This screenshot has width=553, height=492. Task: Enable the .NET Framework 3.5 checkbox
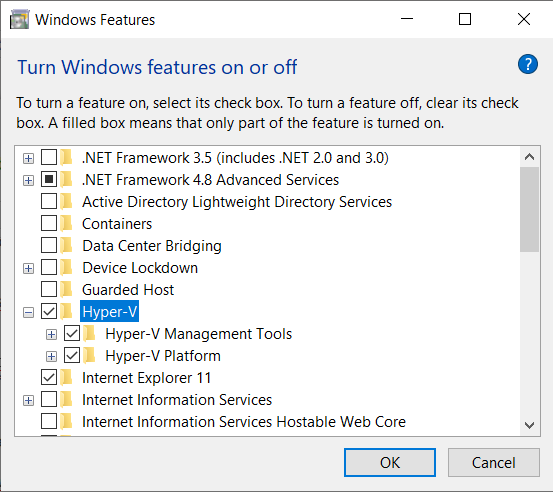pyautogui.click(x=49, y=157)
